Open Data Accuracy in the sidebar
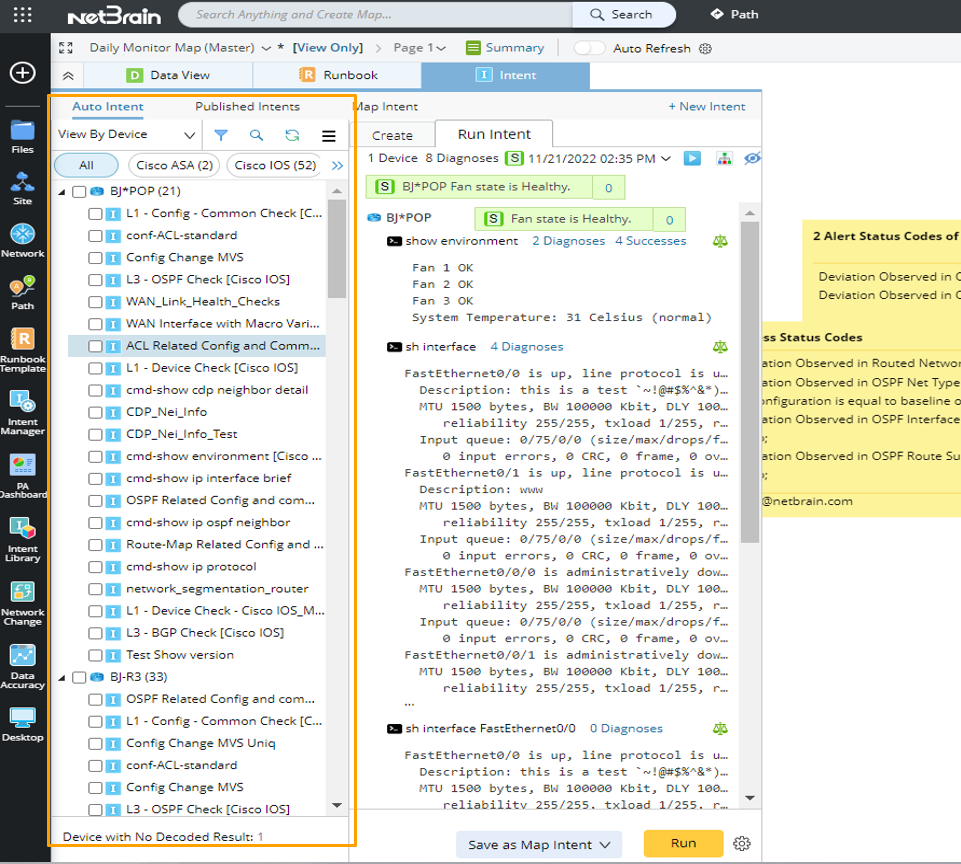The width and height of the screenshot is (961, 864). click(x=23, y=667)
